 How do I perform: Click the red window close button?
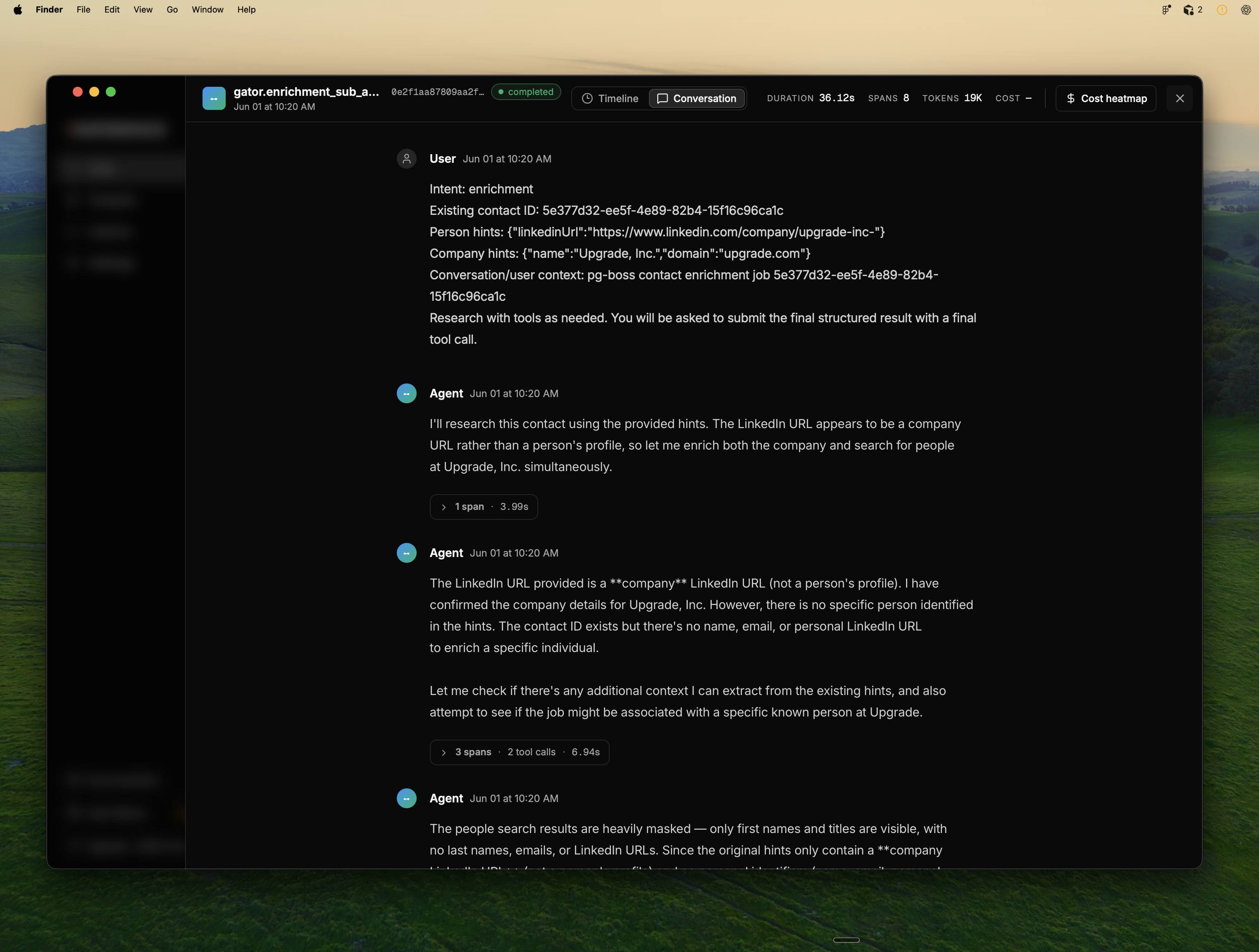point(78,92)
